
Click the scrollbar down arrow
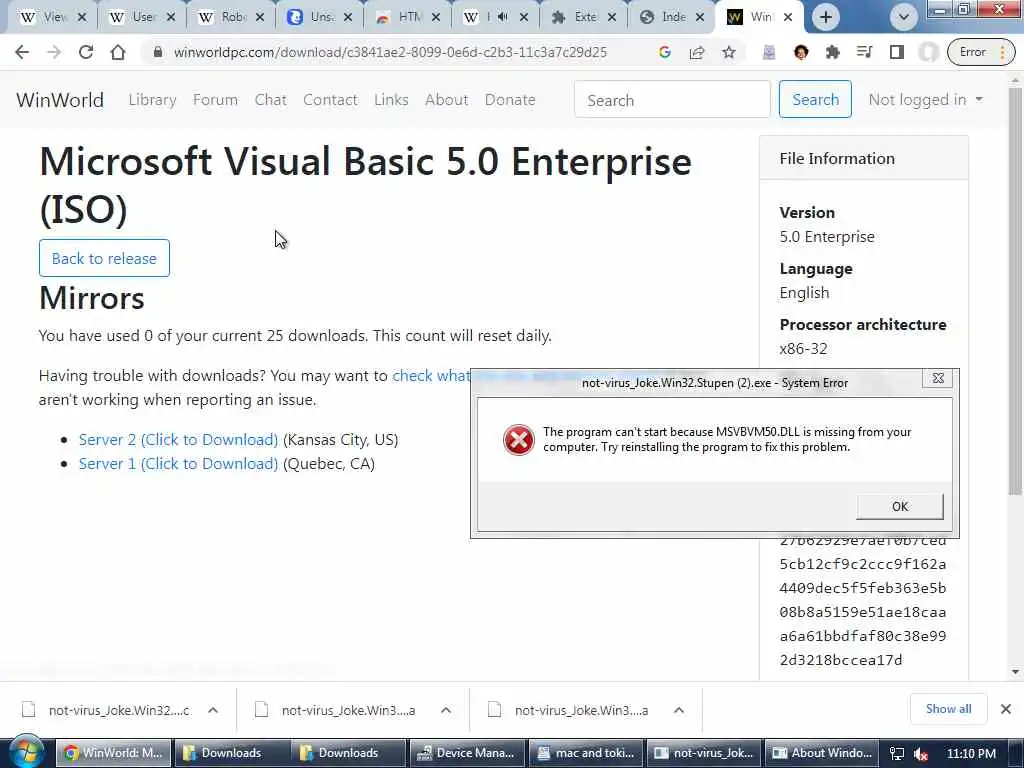pyautogui.click(x=1015, y=671)
